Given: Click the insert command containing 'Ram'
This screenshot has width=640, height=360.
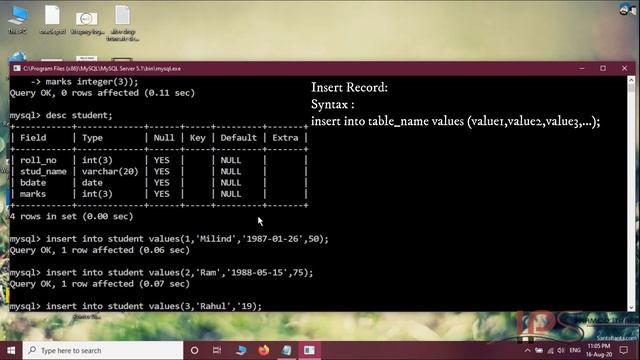Looking at the screenshot, I should 179,272.
